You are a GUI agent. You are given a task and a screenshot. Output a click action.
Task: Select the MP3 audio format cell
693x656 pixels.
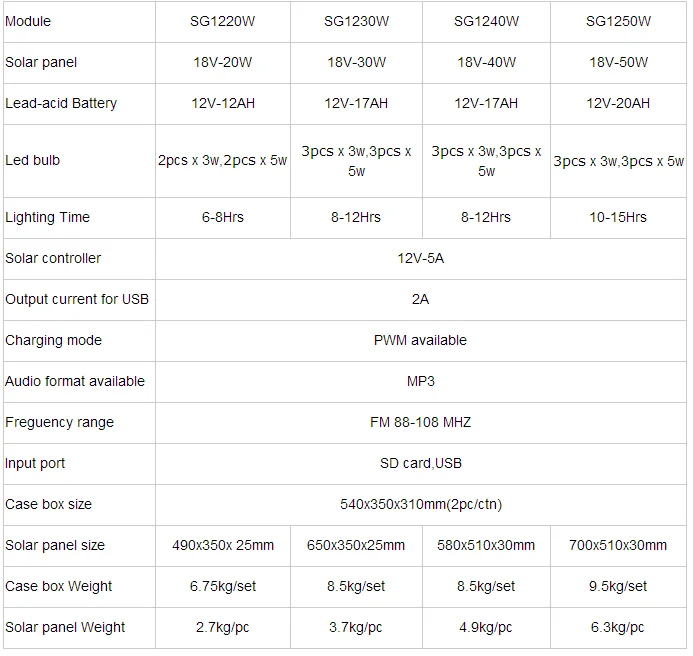tap(420, 381)
